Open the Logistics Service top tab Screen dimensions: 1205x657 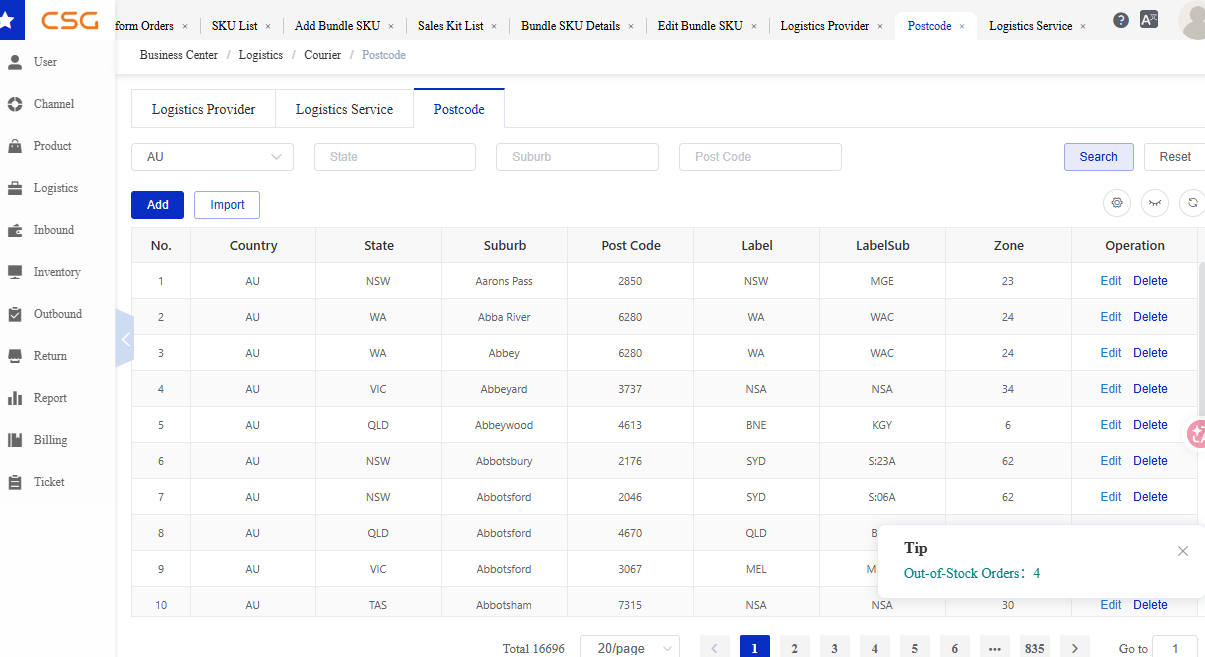[x=1030, y=26]
